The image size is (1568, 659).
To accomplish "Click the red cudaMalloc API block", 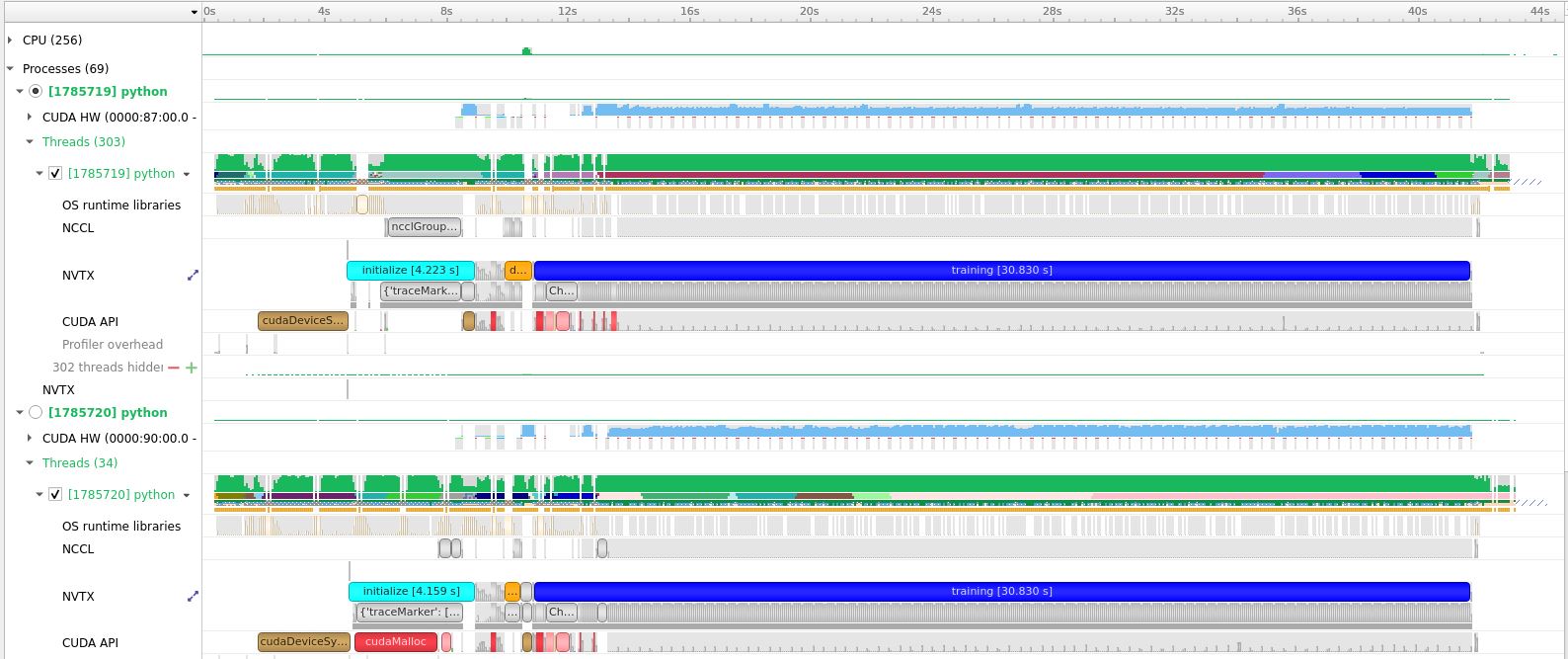I will (x=395, y=642).
